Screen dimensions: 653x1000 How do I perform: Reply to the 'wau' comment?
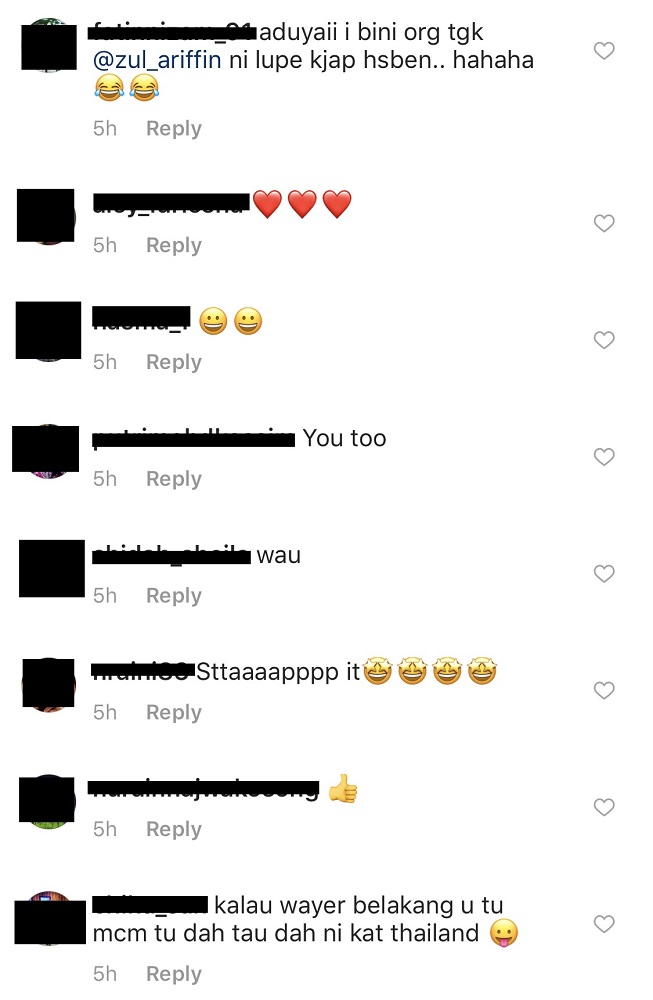[x=173, y=595]
